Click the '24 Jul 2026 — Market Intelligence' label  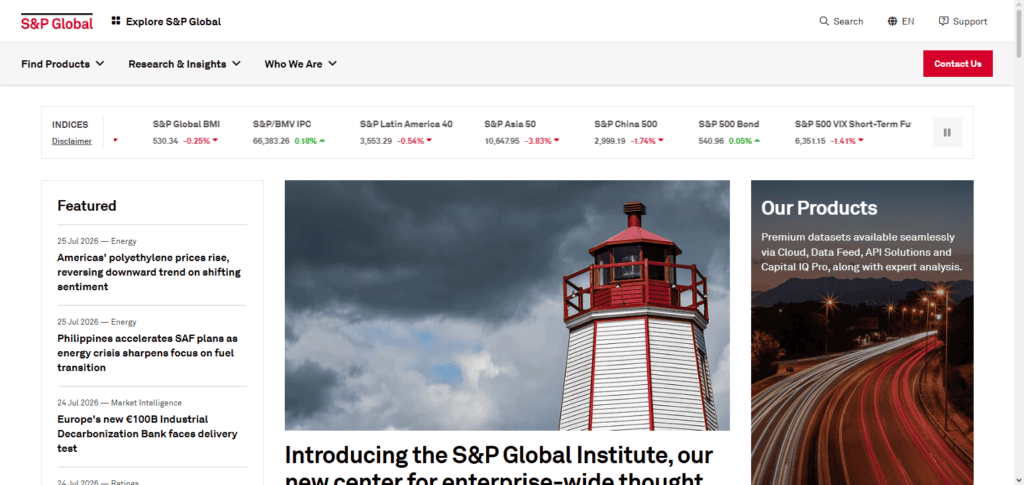120,403
